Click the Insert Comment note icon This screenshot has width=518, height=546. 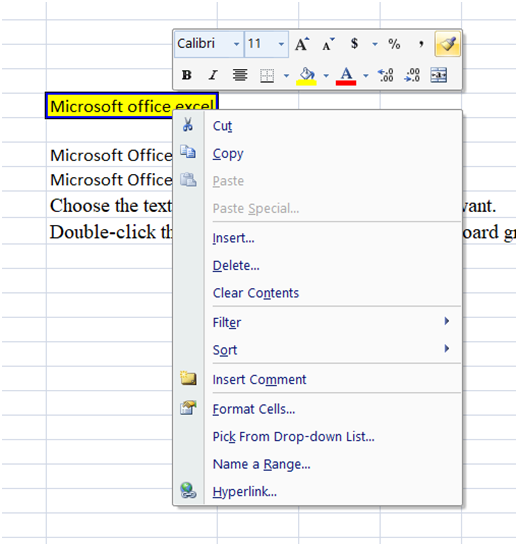[x=188, y=378]
